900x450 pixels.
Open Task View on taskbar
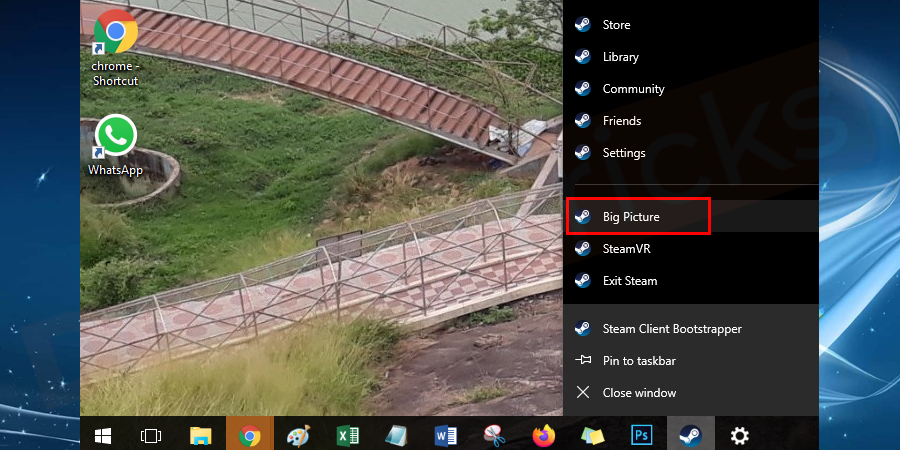(151, 436)
